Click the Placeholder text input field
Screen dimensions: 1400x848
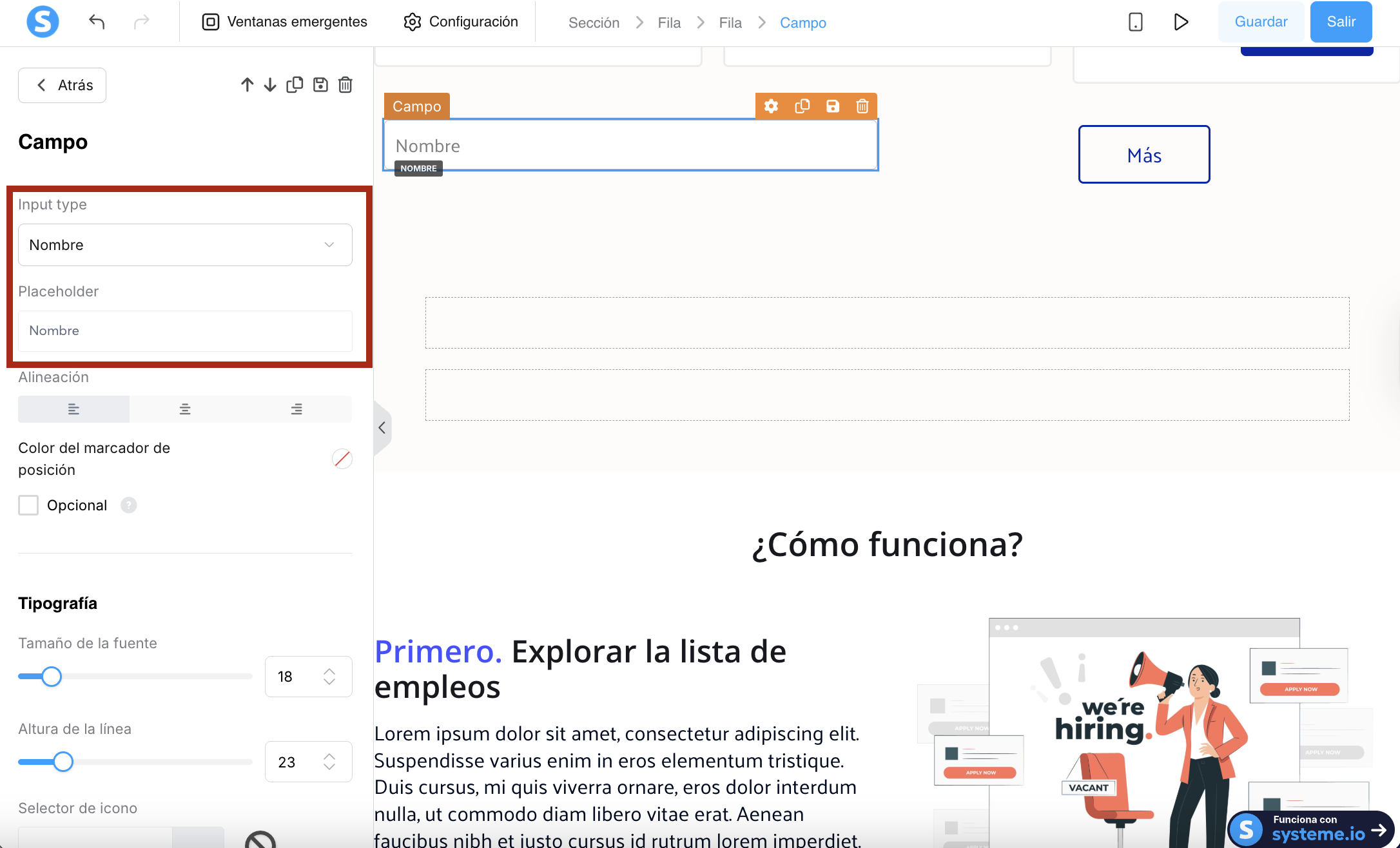185,331
